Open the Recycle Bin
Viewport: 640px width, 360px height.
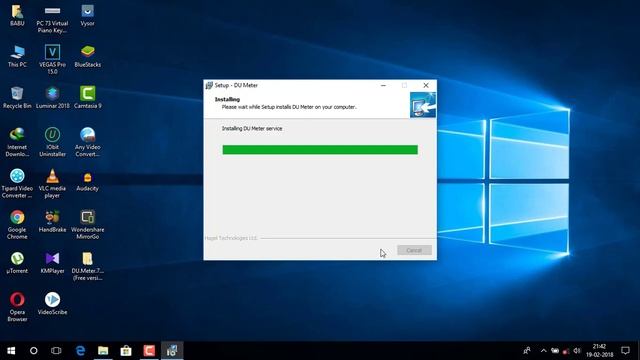[17, 98]
